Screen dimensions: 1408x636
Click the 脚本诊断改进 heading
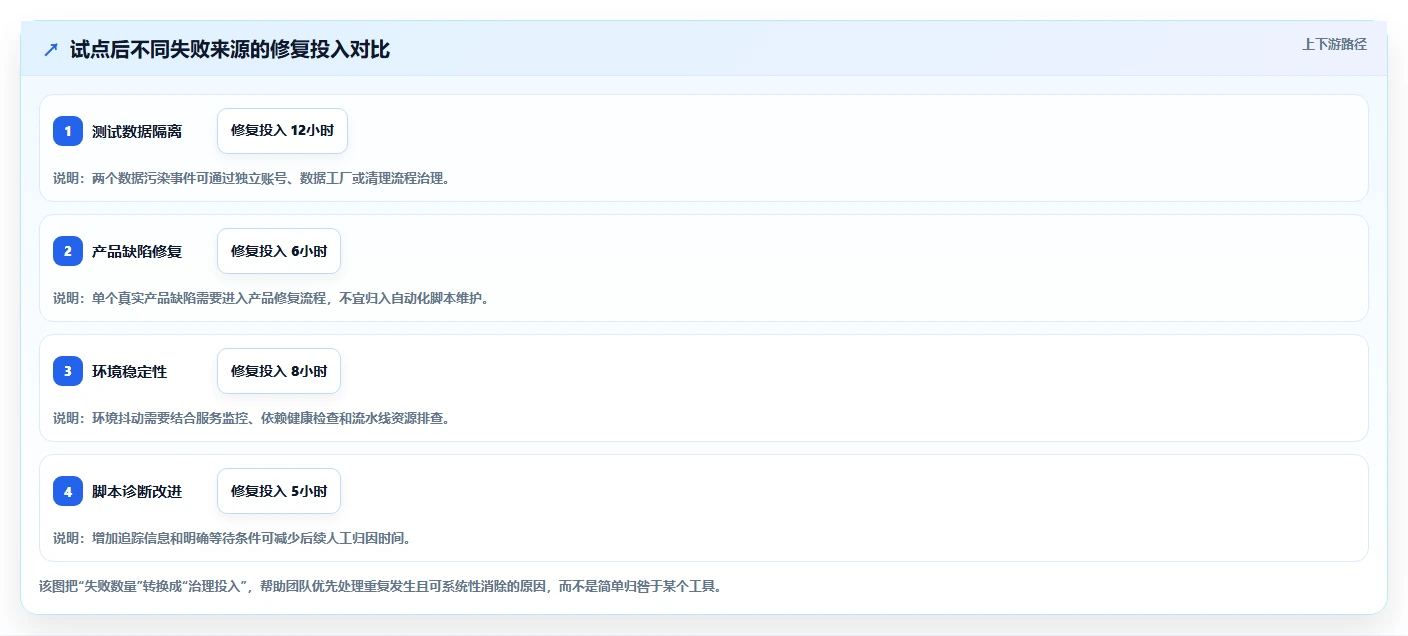point(137,491)
